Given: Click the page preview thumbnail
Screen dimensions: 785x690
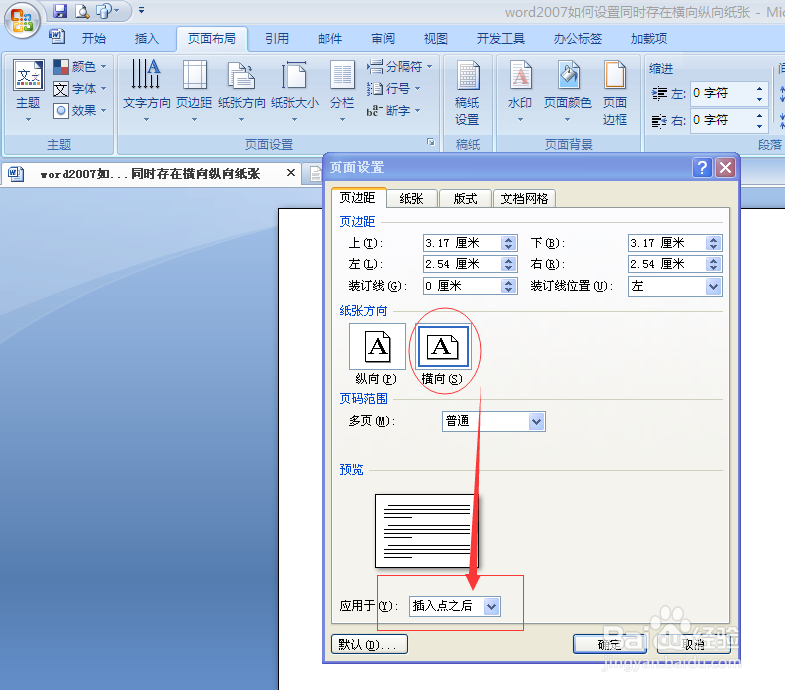Looking at the screenshot, I should [426, 531].
